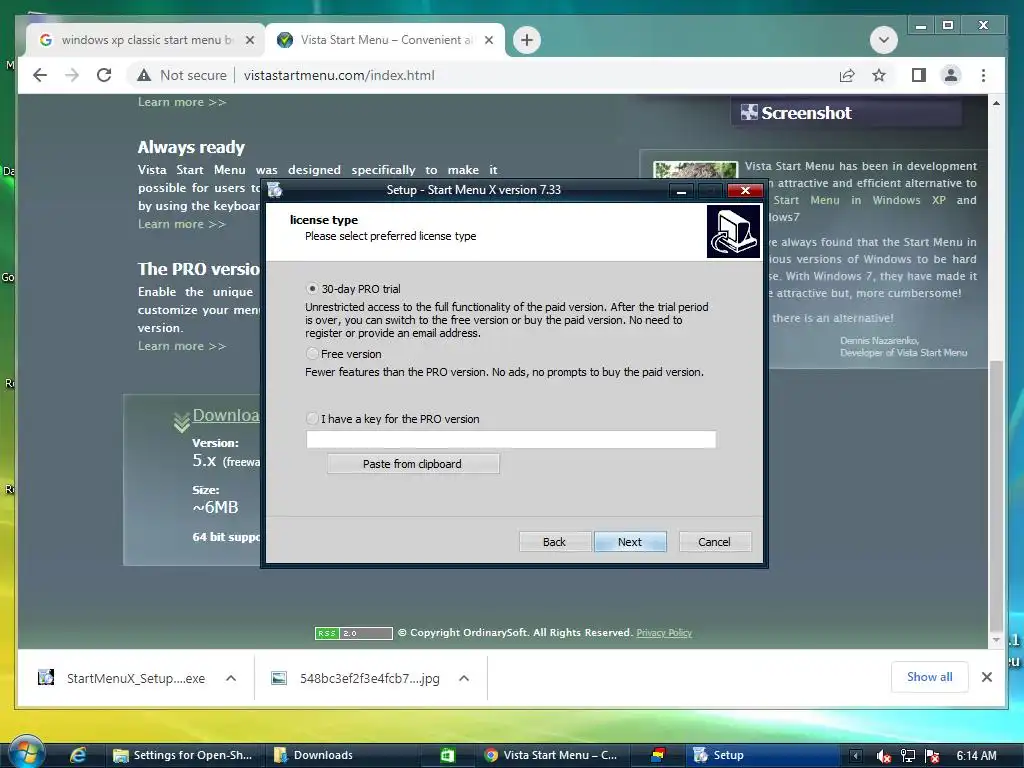Open the 548bc3ef2f3e4fcb7 jpg download

355,678
